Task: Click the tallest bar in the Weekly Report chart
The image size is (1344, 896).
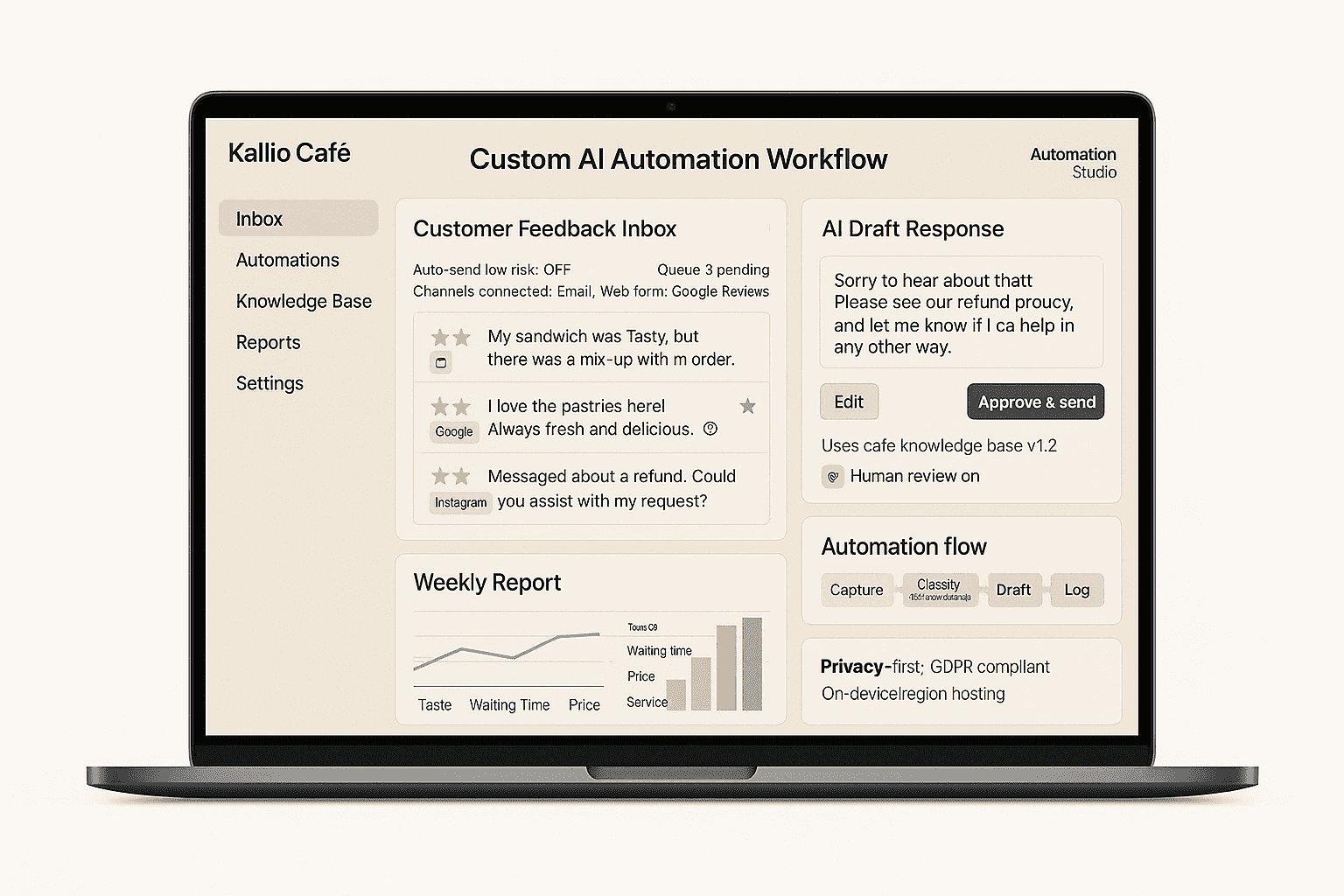Action: coord(752,664)
